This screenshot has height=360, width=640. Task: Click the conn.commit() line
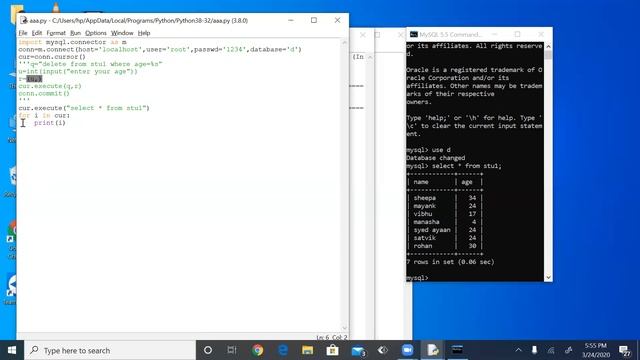point(44,93)
